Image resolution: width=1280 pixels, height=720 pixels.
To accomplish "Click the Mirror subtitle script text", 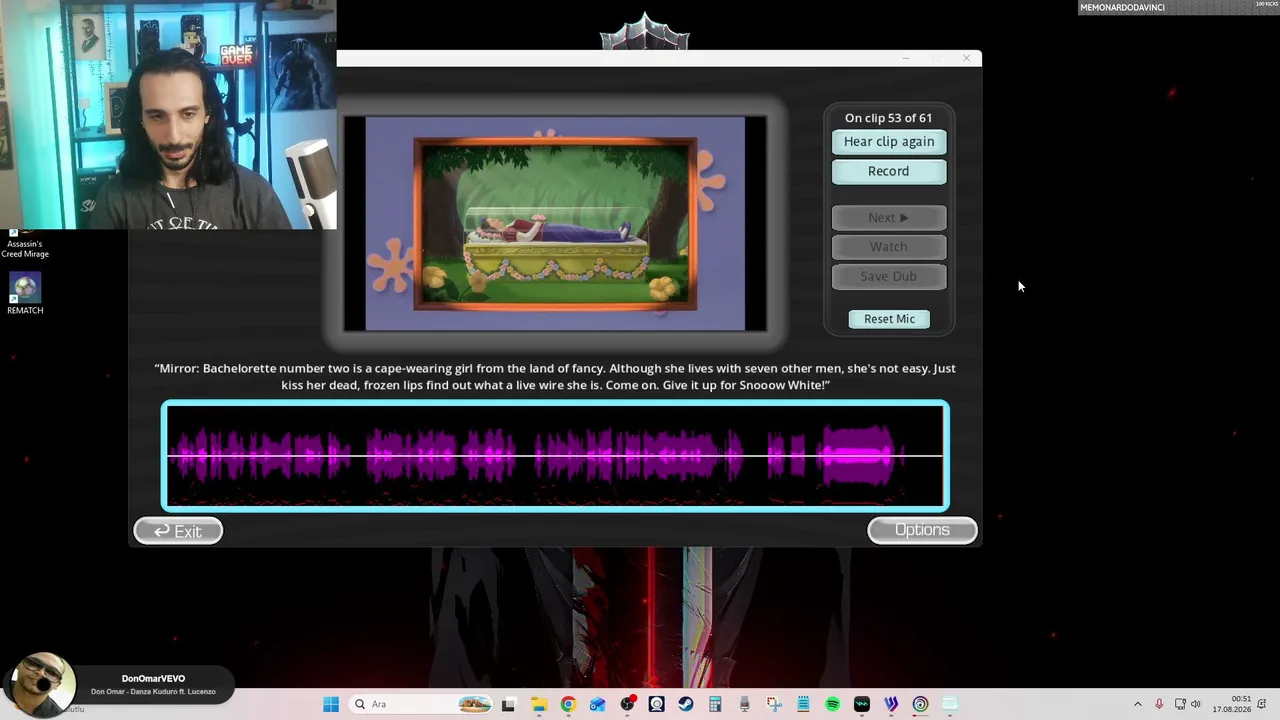I will [555, 377].
